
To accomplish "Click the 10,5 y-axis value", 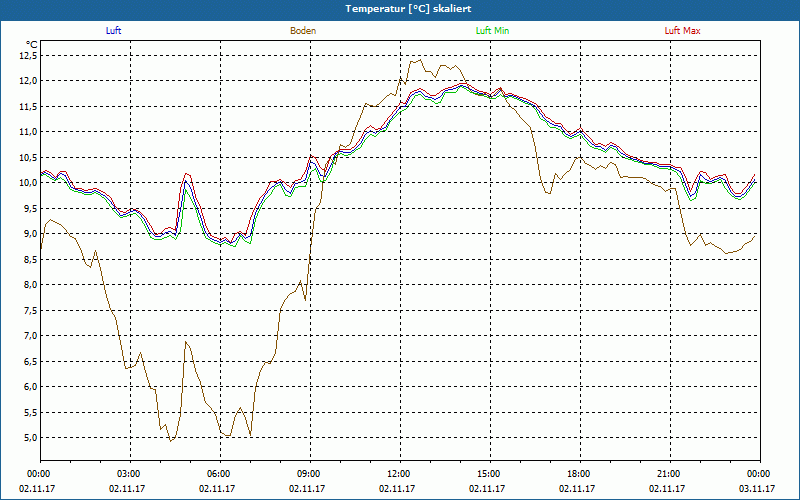I will click(28, 158).
